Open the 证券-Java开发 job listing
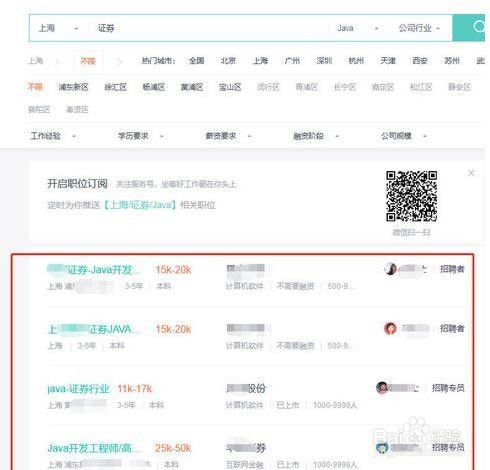Screen dimensions: 490x470 [x=94, y=269]
